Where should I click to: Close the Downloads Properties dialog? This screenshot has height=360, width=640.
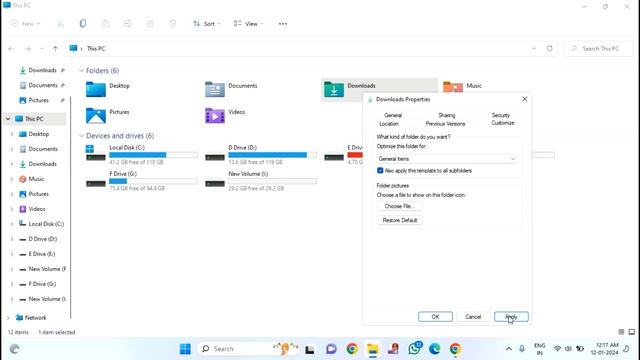pos(524,99)
